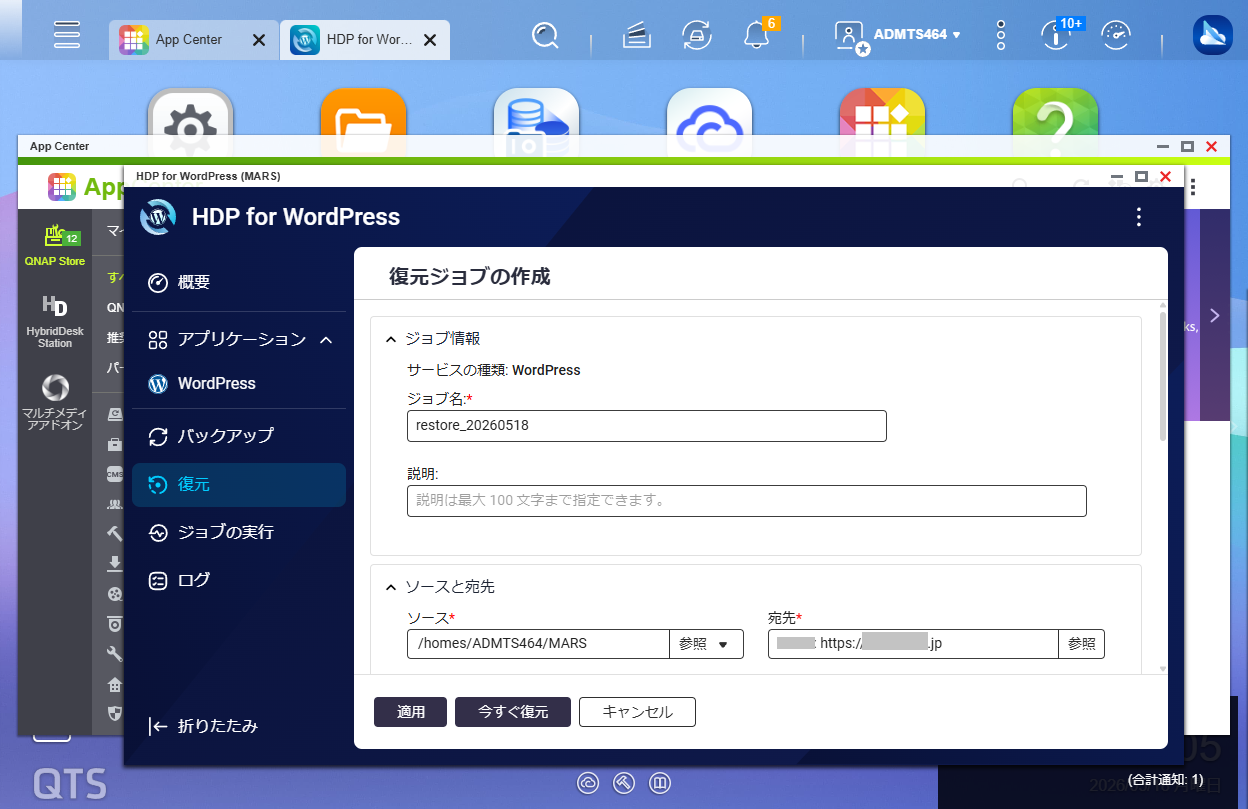Switch to the HDP for WordPress taskbar tab

(354, 40)
